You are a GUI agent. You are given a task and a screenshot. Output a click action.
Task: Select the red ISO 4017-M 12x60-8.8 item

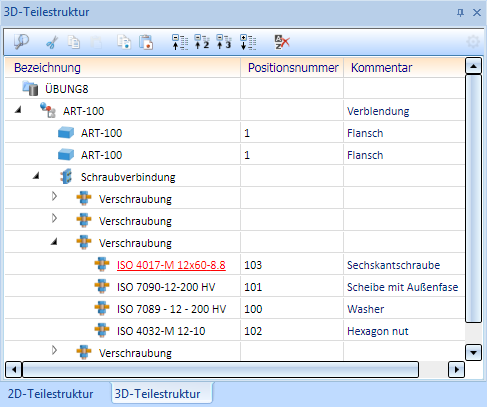coord(171,265)
